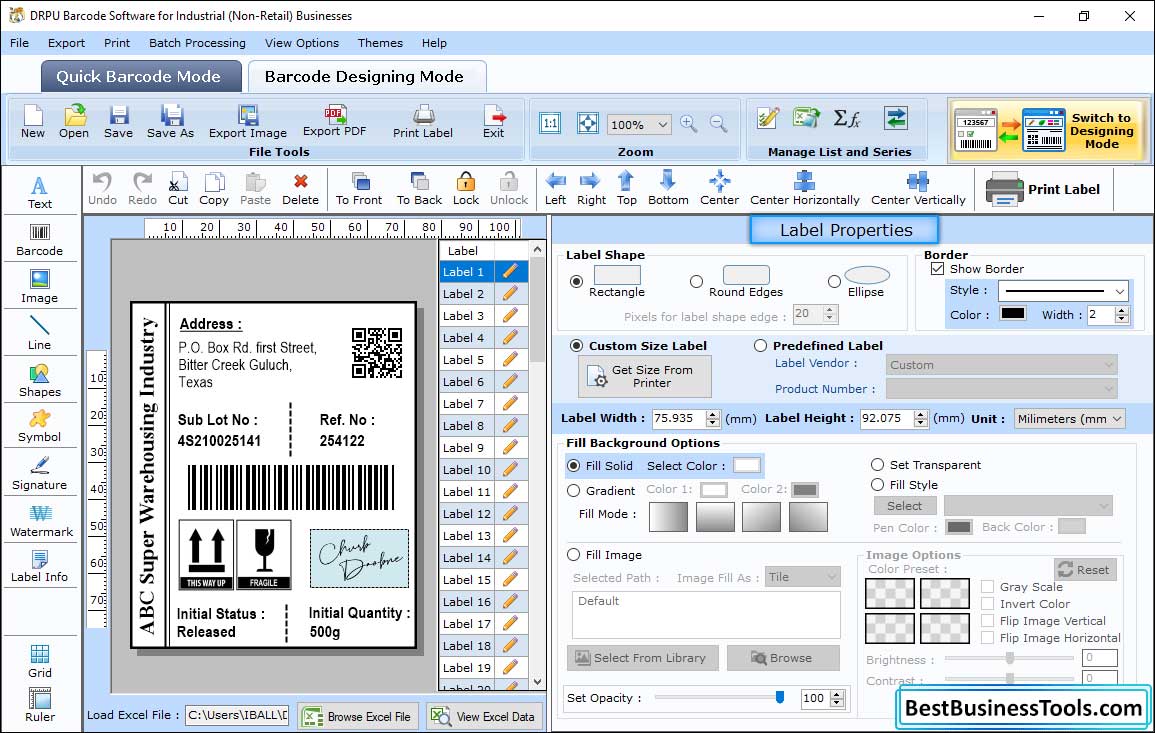Uncheck Show Border checkbox

[x=937, y=269]
